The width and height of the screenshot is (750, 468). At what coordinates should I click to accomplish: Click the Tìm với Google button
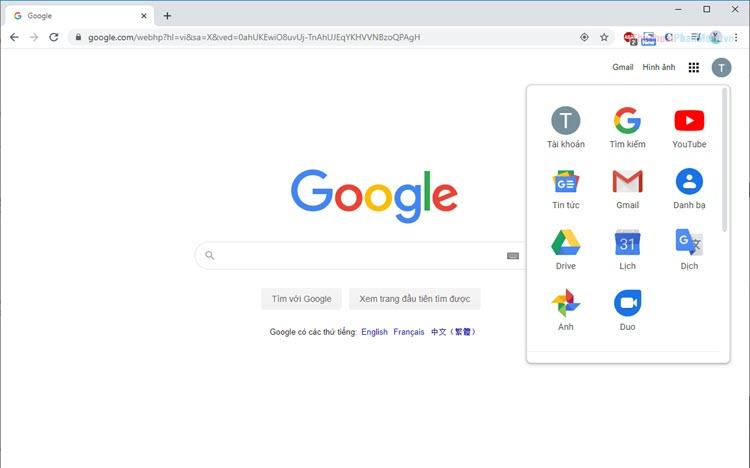301,299
